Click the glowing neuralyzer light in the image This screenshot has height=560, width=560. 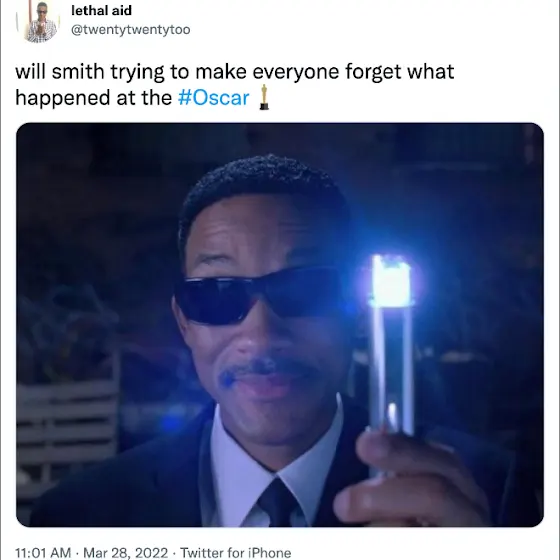(390, 281)
